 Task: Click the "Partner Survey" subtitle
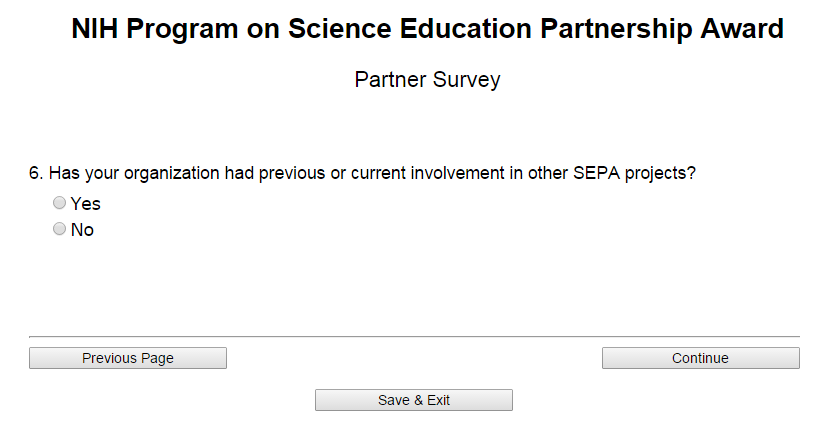point(427,80)
